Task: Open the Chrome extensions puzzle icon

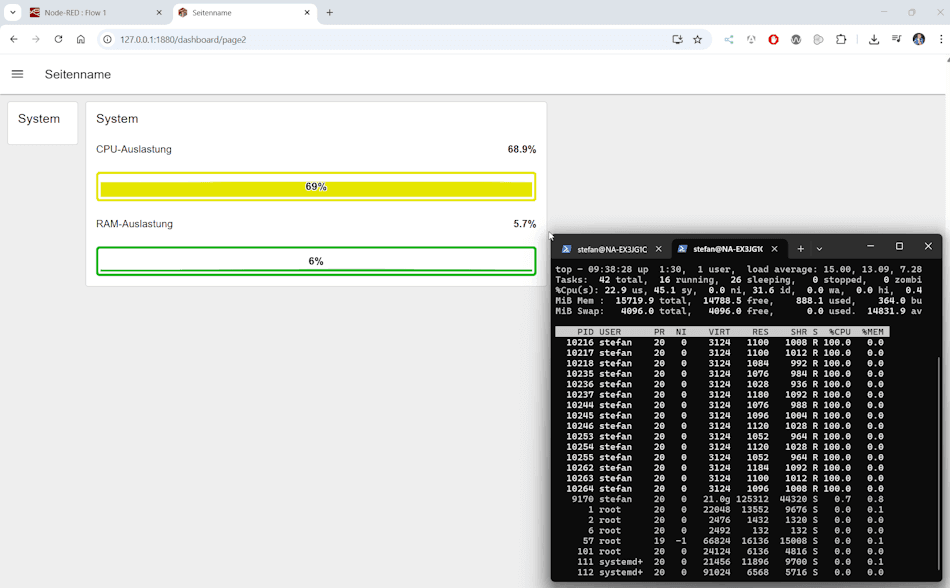Action: (x=841, y=38)
